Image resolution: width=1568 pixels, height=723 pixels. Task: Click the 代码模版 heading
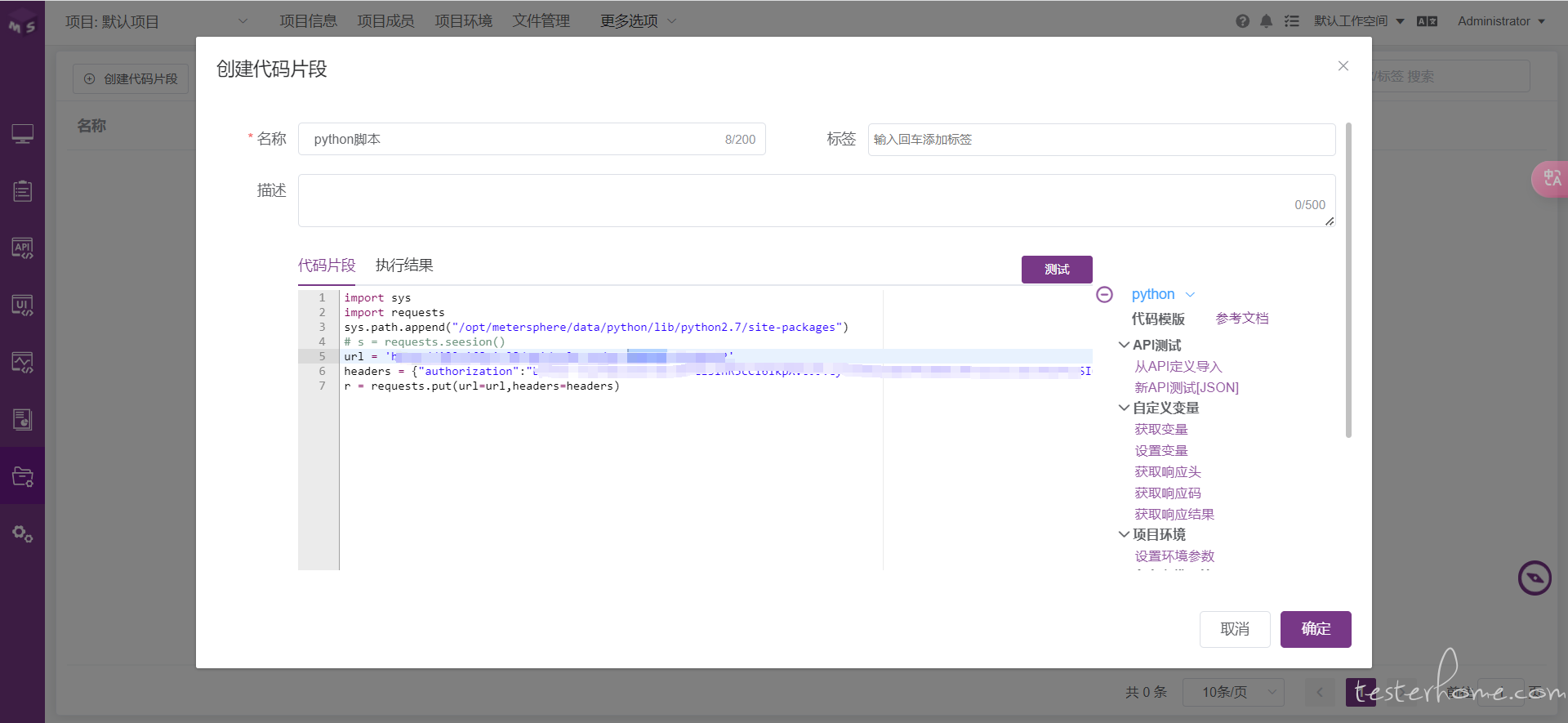tap(1158, 319)
